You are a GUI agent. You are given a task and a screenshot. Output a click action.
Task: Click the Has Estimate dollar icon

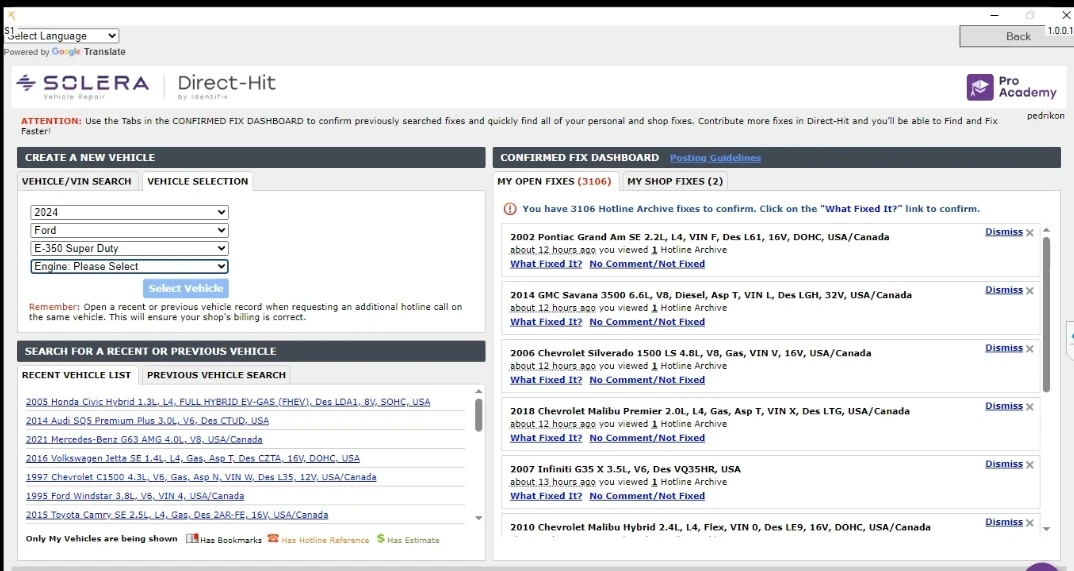click(x=381, y=539)
